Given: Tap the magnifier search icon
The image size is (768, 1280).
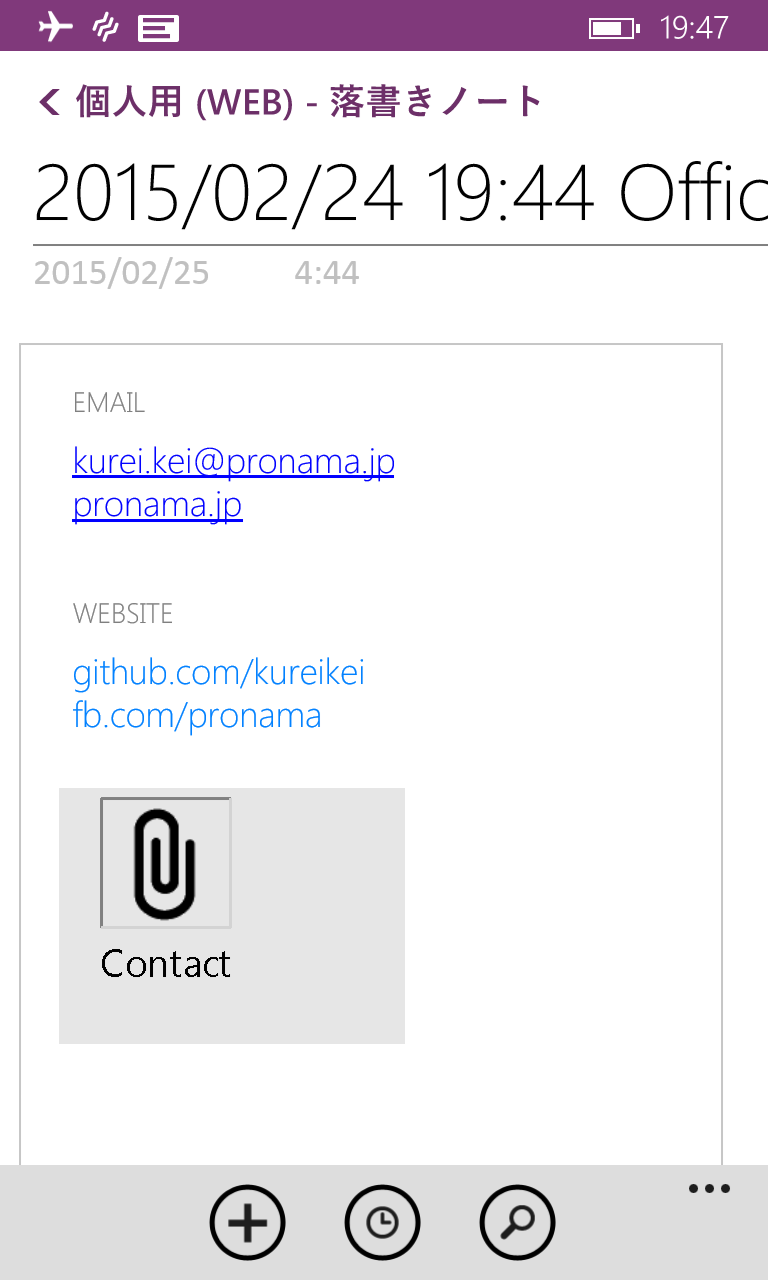Looking at the screenshot, I should tap(517, 1222).
